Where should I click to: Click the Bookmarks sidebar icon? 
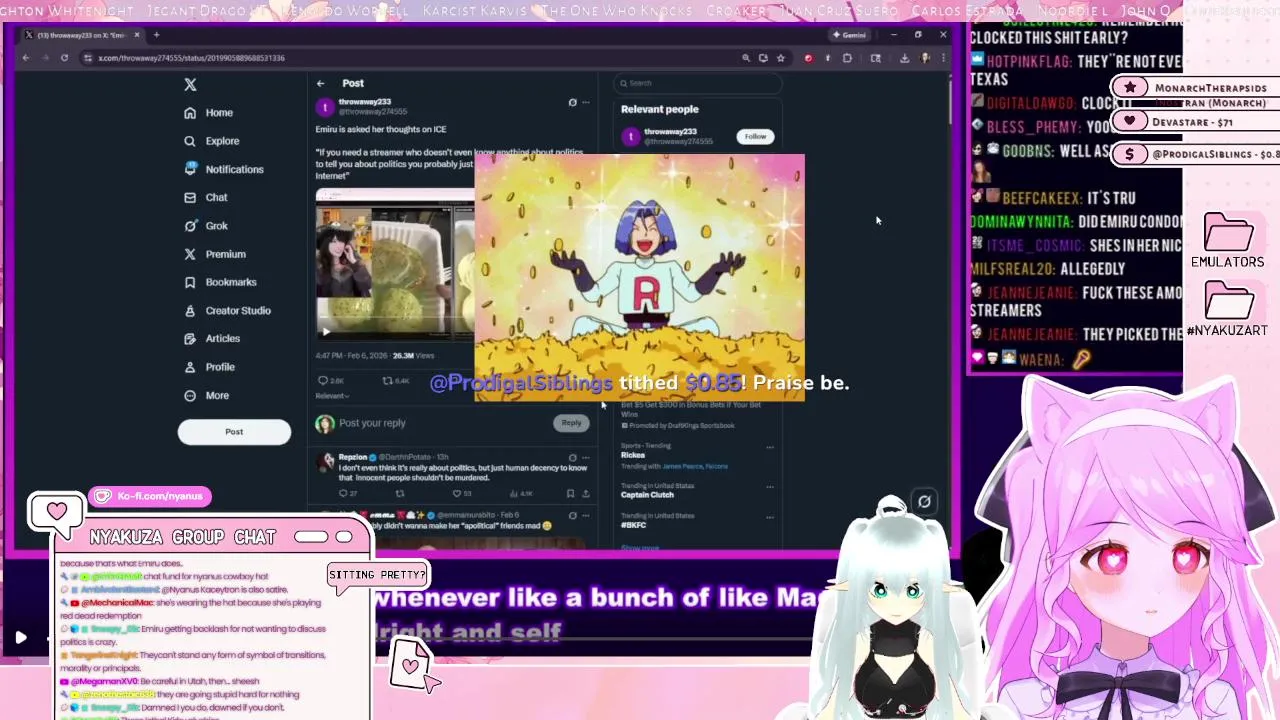190,282
